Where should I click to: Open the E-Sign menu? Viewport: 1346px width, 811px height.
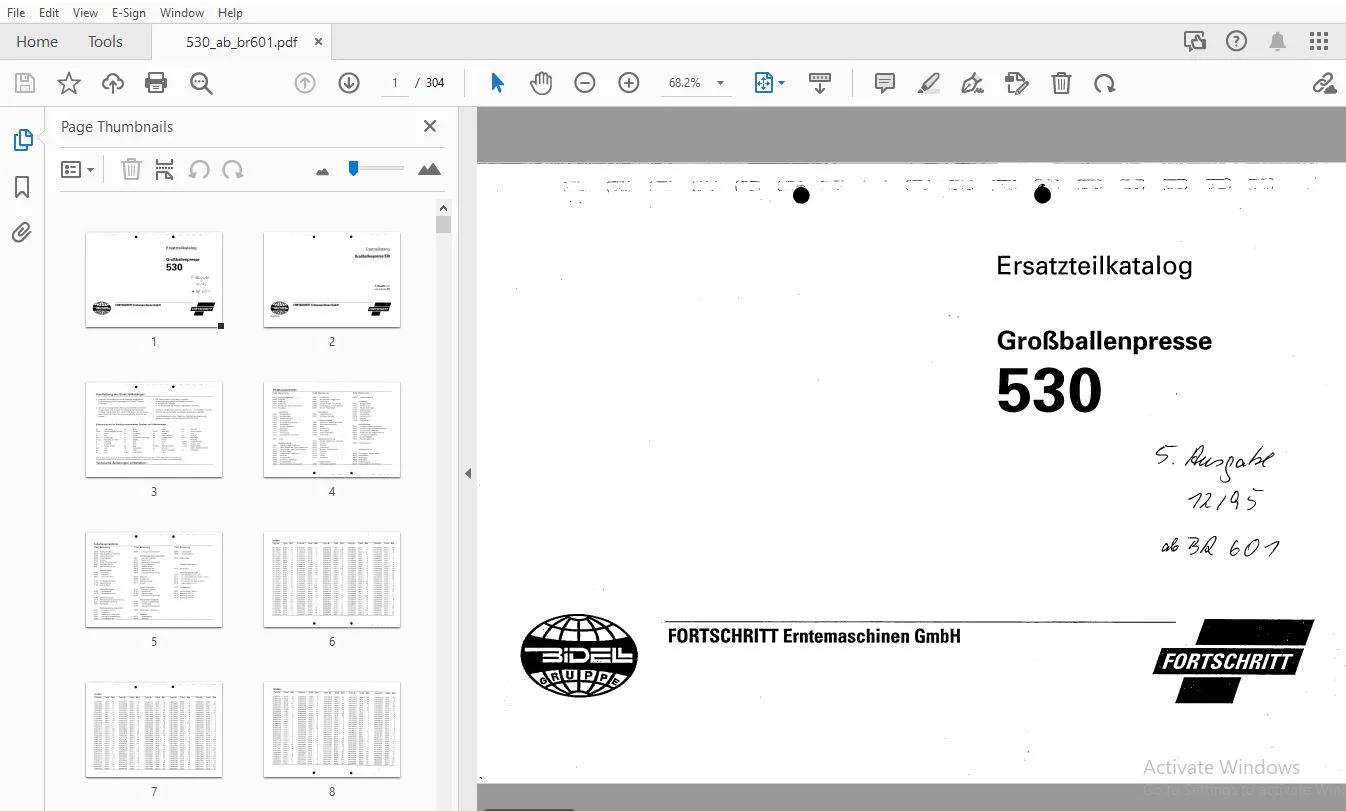click(129, 13)
